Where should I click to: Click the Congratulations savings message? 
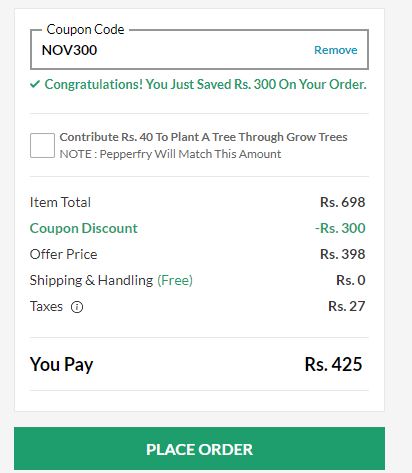coord(205,84)
